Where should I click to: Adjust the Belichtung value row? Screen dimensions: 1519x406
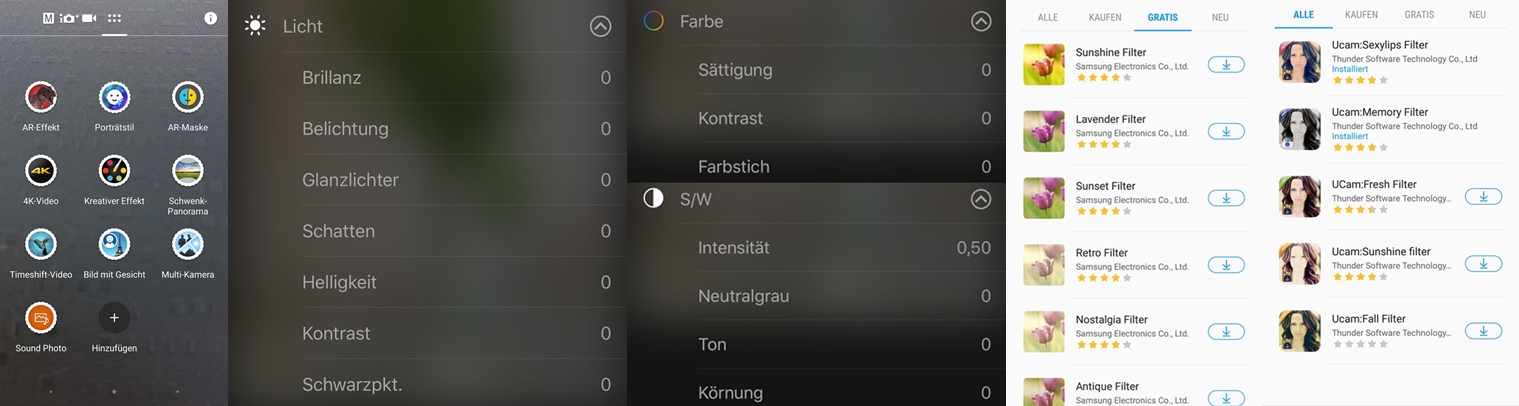(456, 129)
